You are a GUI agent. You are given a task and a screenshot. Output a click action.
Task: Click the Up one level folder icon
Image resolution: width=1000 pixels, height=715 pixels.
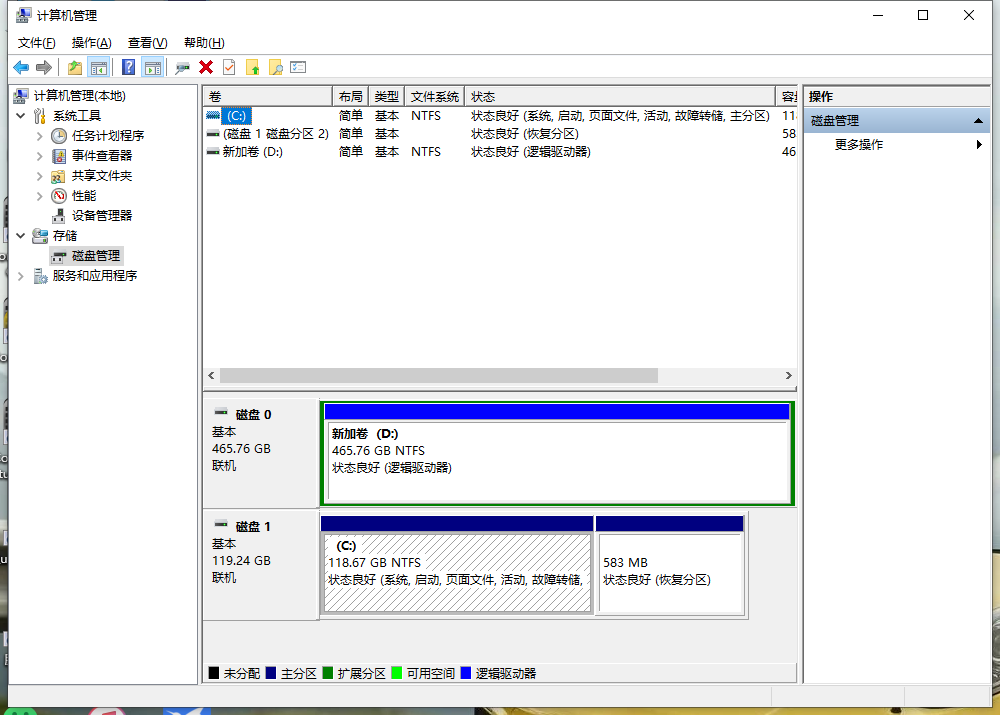click(75, 67)
